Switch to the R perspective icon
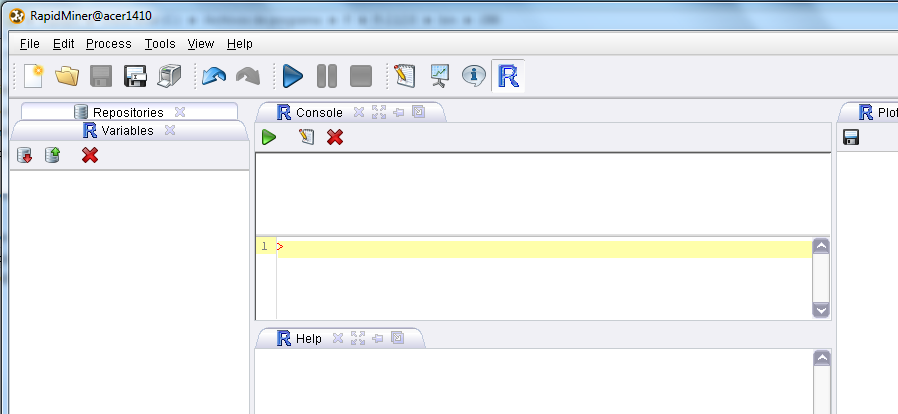This screenshot has width=898, height=414. tap(508, 76)
